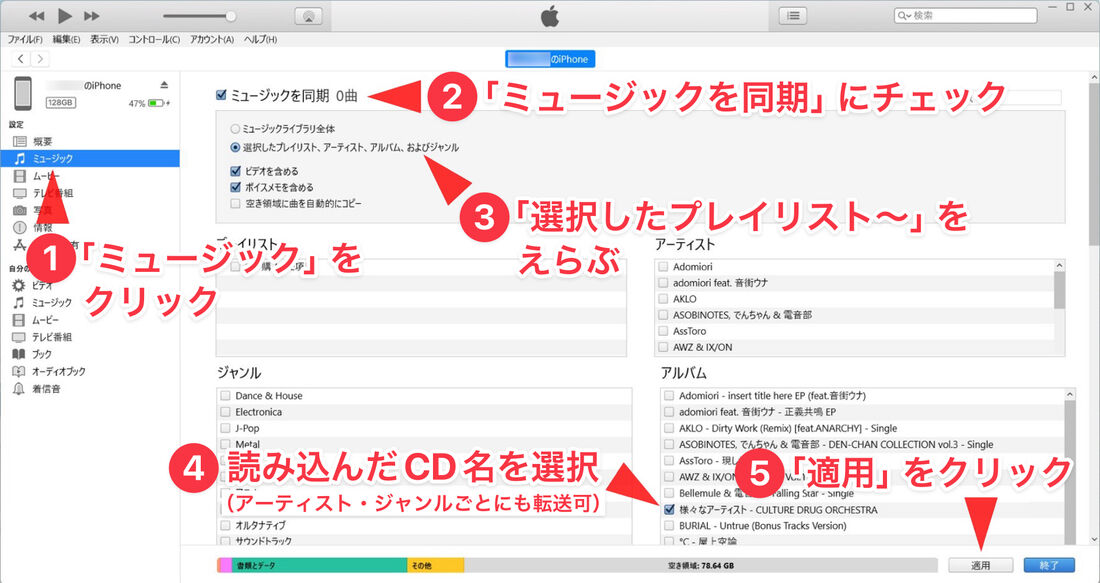
Task: Check the AKLO artist checkbox
Action: coord(663,299)
